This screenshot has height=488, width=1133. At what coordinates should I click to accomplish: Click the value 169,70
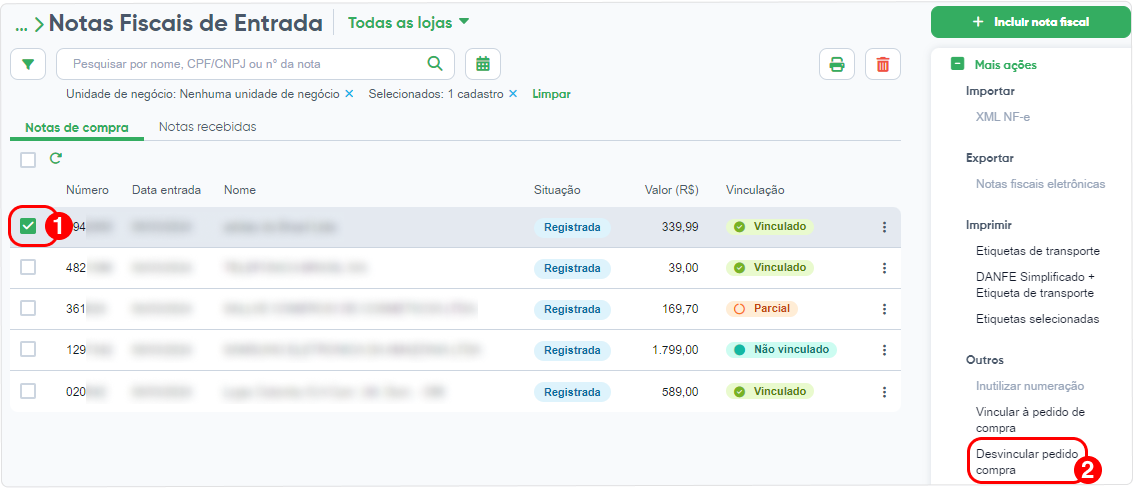680,309
